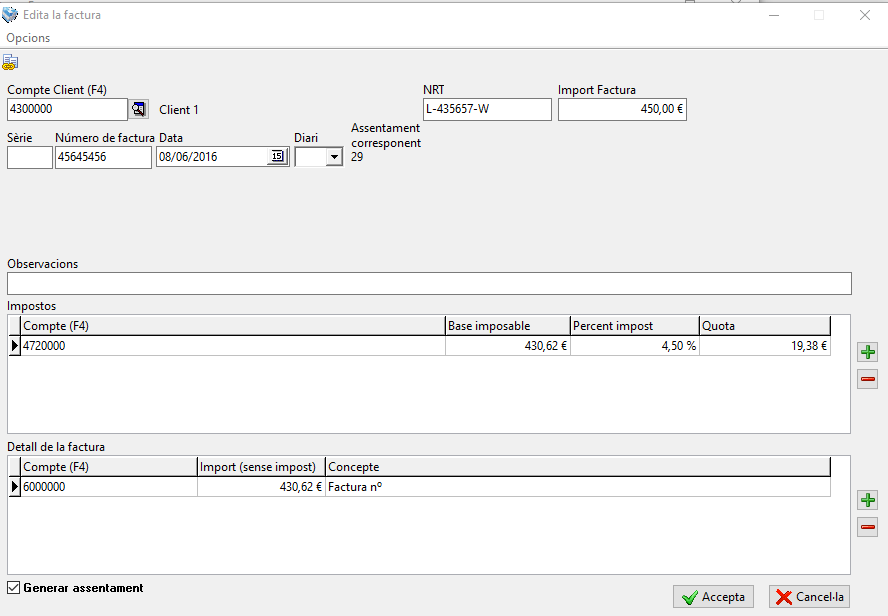Click into the Sèrie input field

(30, 157)
